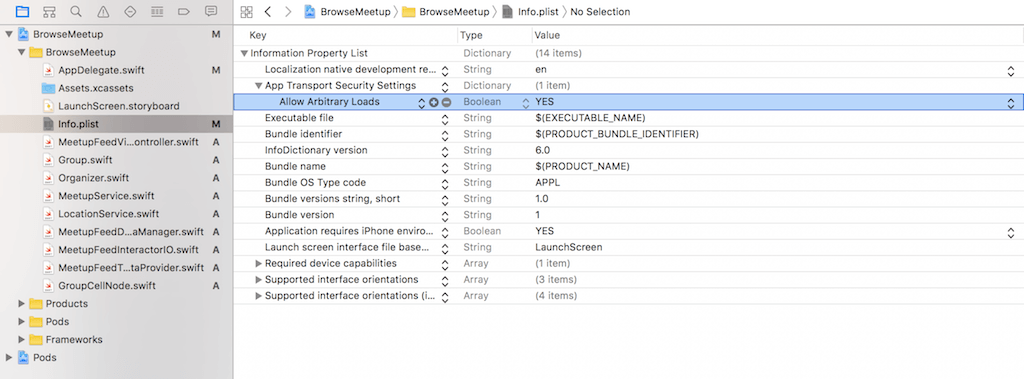The width and height of the screenshot is (1024, 379).
Task: Open the Report navigator speech-bubble icon
Action: pyautogui.click(x=210, y=11)
